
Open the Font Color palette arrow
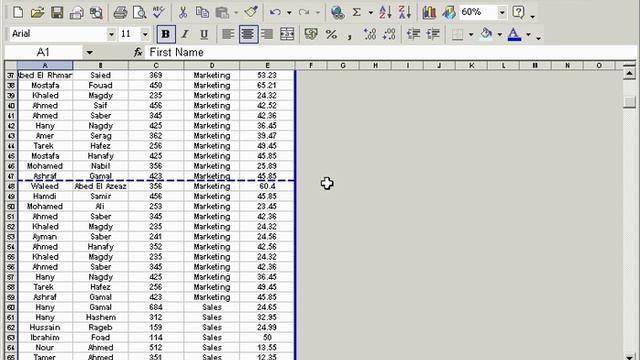click(528, 35)
